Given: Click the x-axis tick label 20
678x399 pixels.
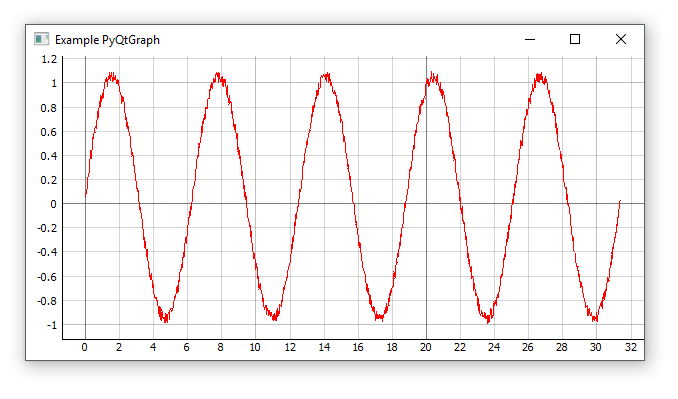Looking at the screenshot, I should pyautogui.click(x=425, y=348).
